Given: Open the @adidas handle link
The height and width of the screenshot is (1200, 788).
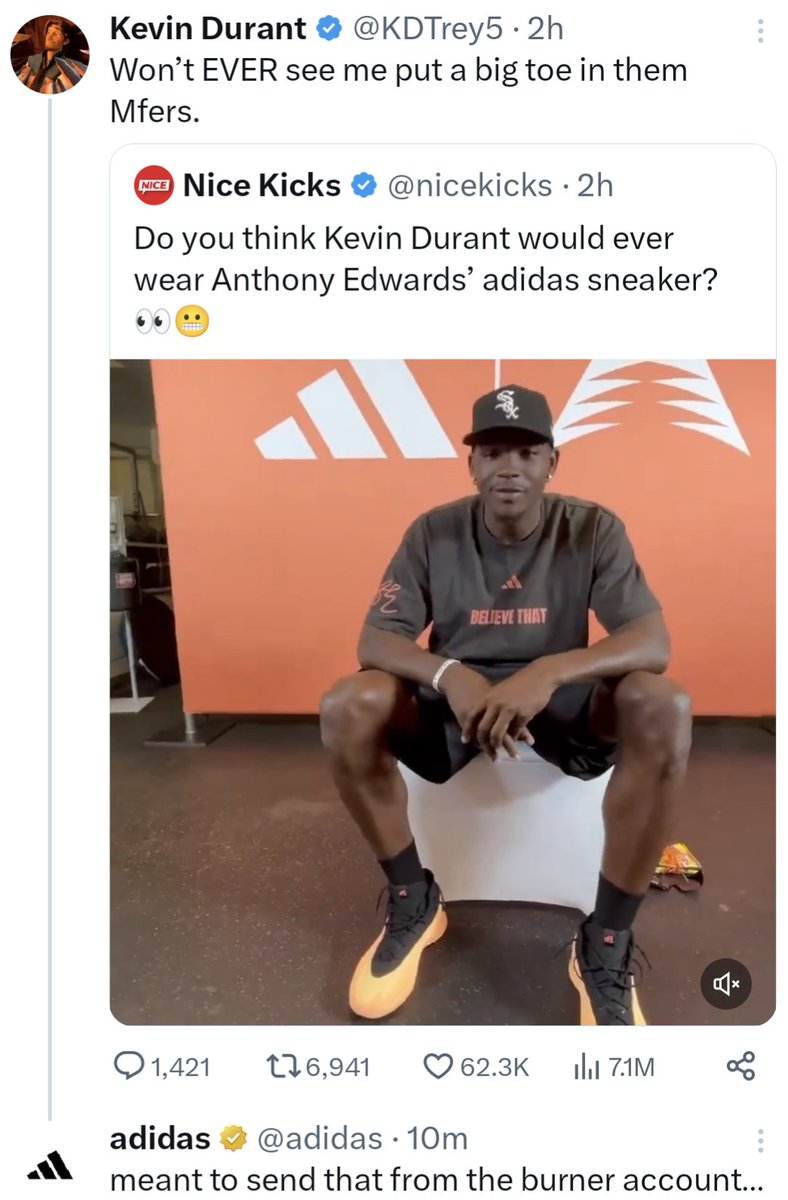Looking at the screenshot, I should coord(320,1138).
